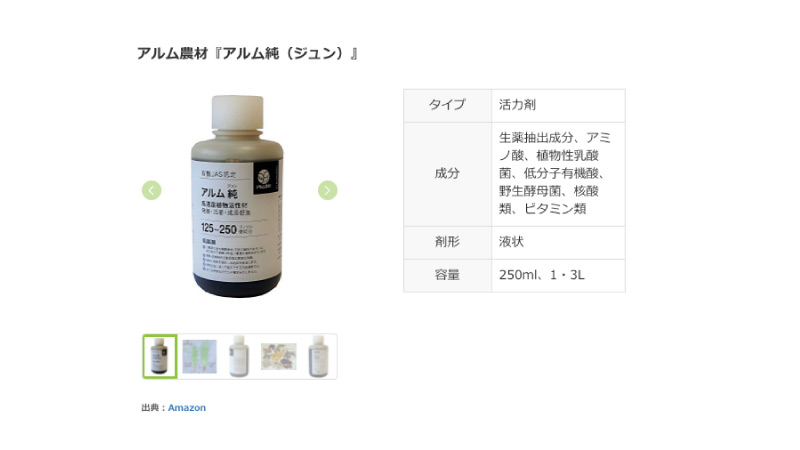
Task: Click the 成分 row header cell
Action: click(x=447, y=174)
